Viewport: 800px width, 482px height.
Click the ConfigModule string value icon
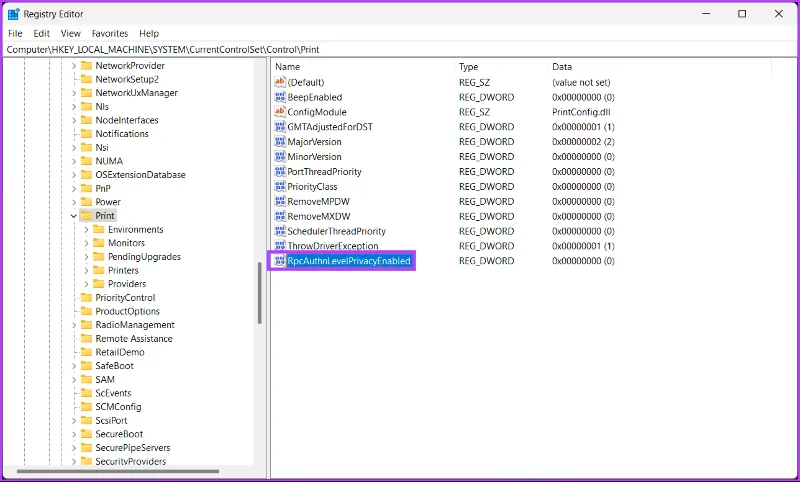[280, 112]
